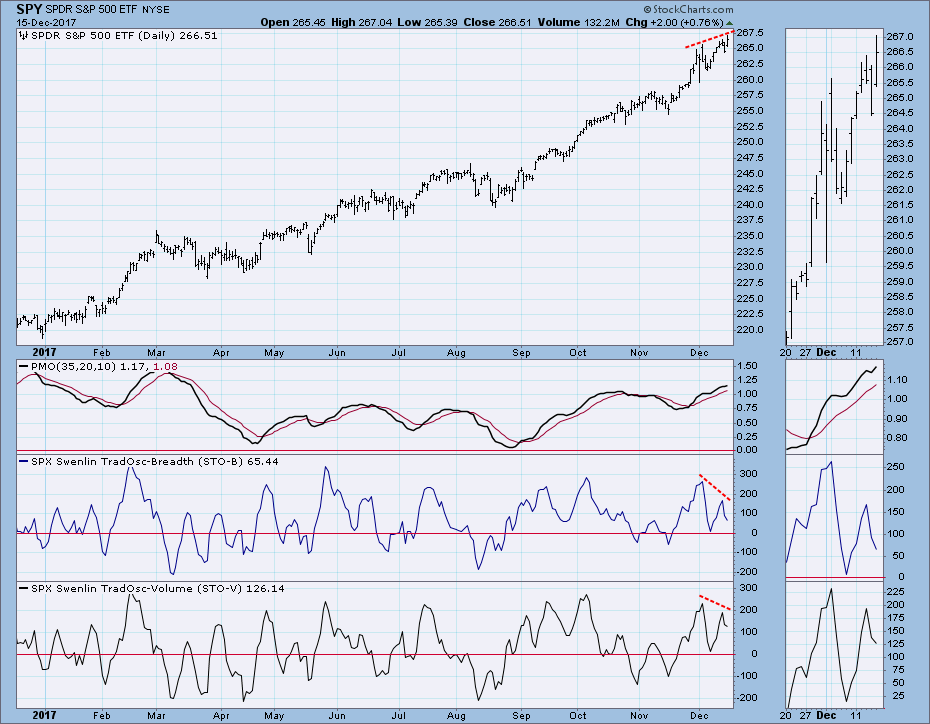930x724 pixels.
Task: Click 'Dec' label under zoomed STO-V panel
Action: (826, 716)
